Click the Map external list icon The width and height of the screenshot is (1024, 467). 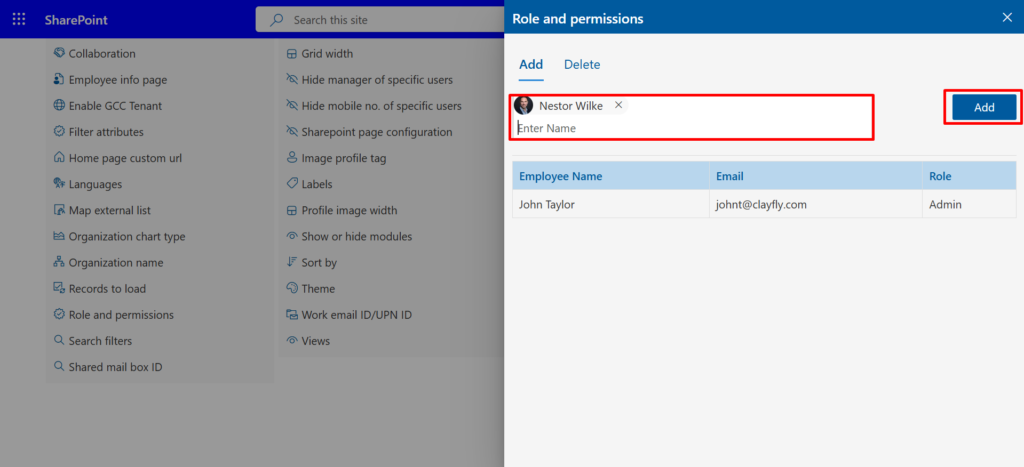[x=59, y=210]
